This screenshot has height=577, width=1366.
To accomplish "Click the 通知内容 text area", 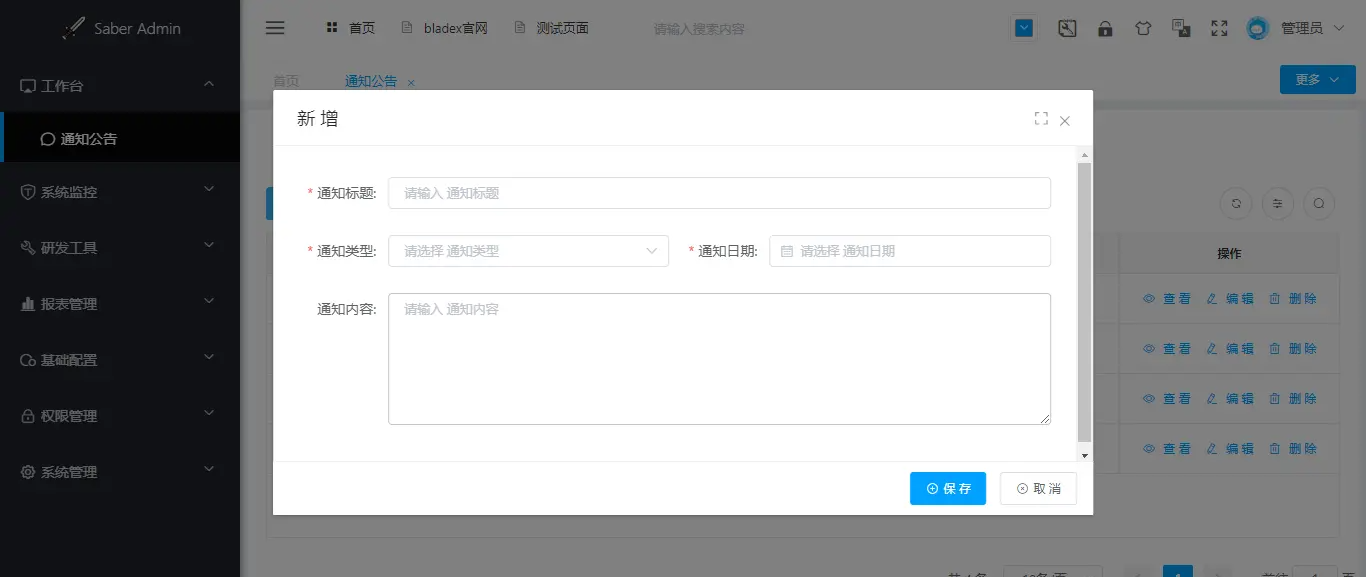I will pyautogui.click(x=719, y=358).
